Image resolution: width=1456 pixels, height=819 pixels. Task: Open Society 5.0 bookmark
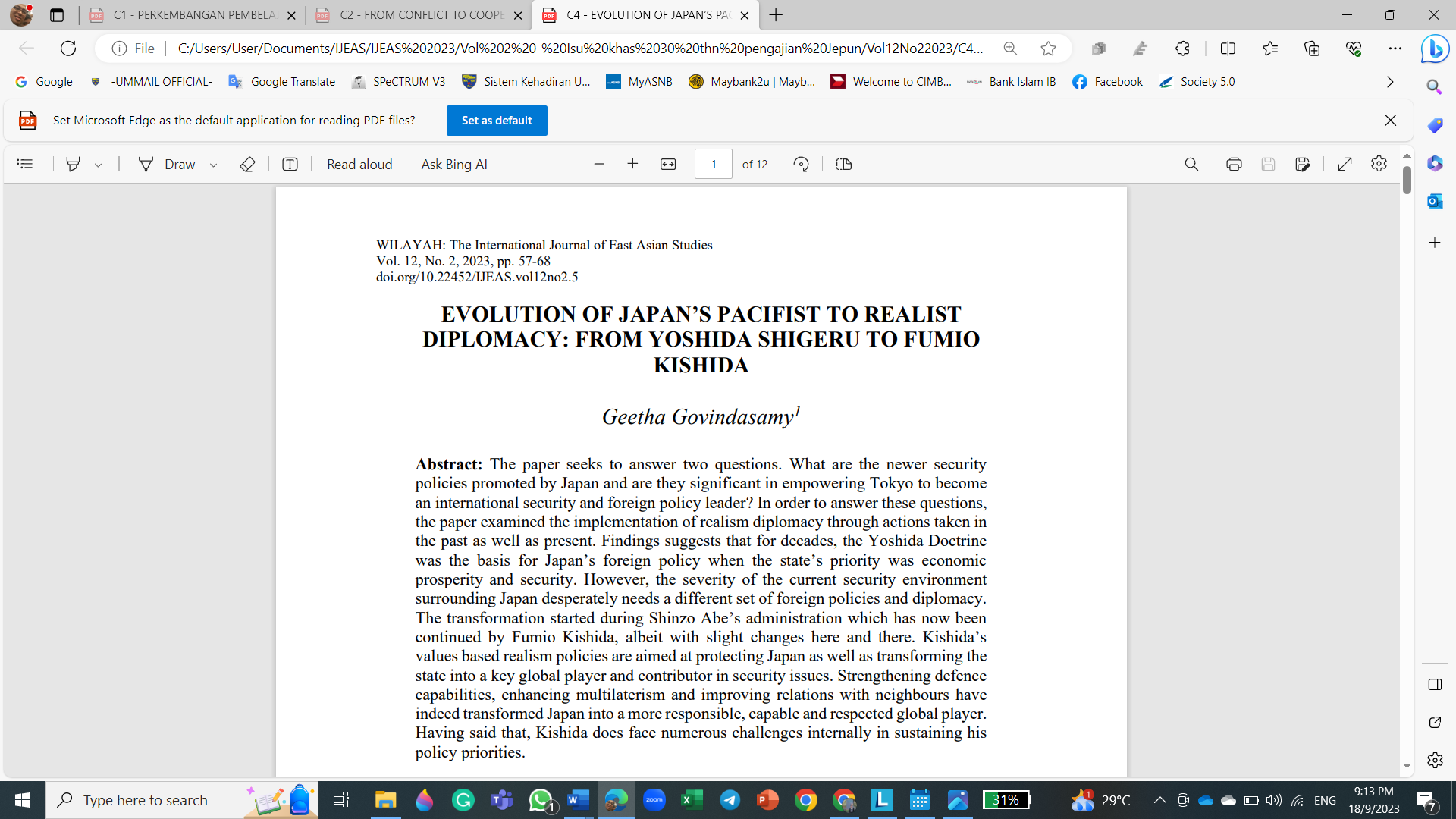pyautogui.click(x=1197, y=82)
